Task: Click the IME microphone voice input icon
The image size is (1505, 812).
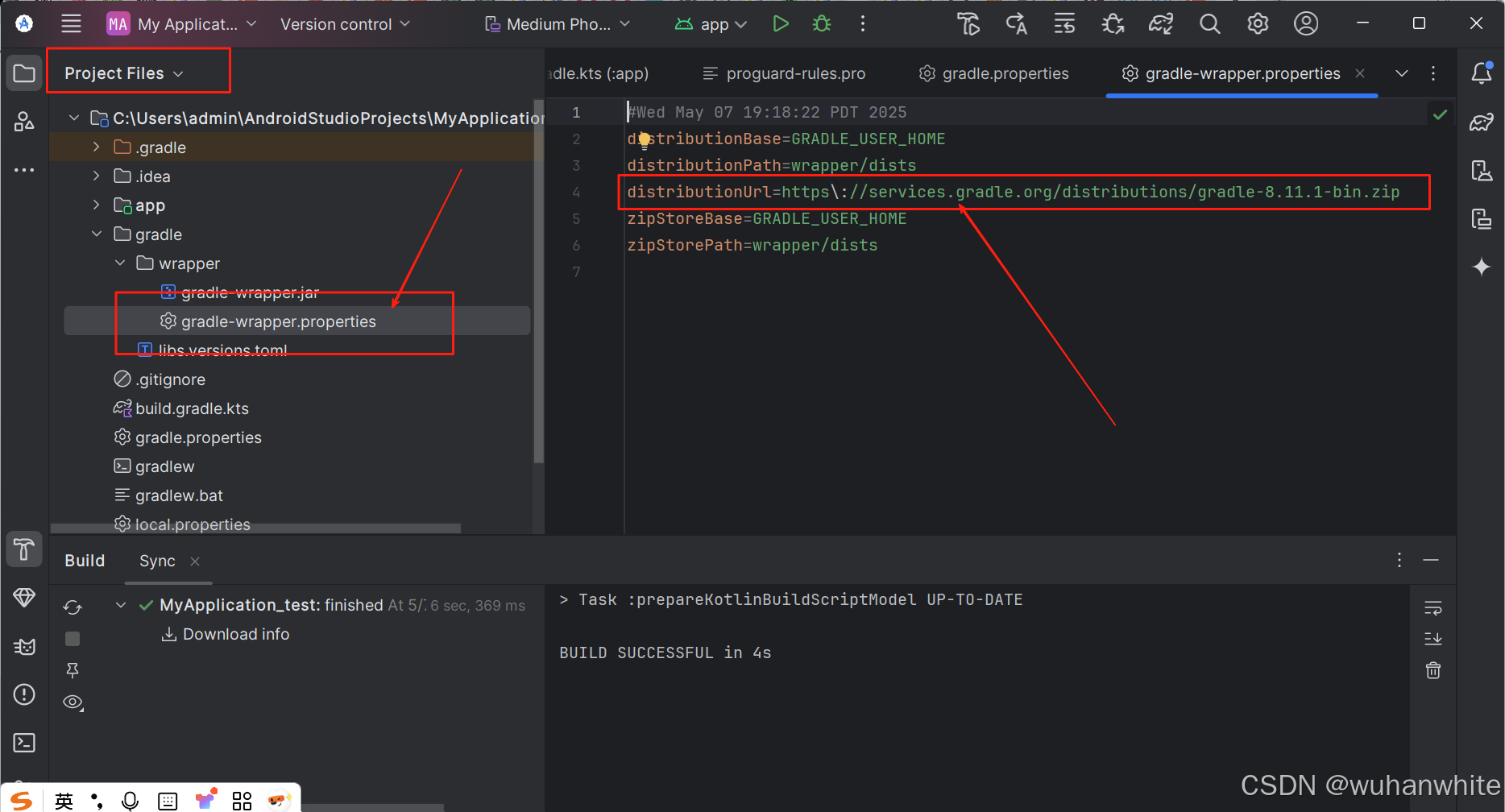Action: point(130,800)
